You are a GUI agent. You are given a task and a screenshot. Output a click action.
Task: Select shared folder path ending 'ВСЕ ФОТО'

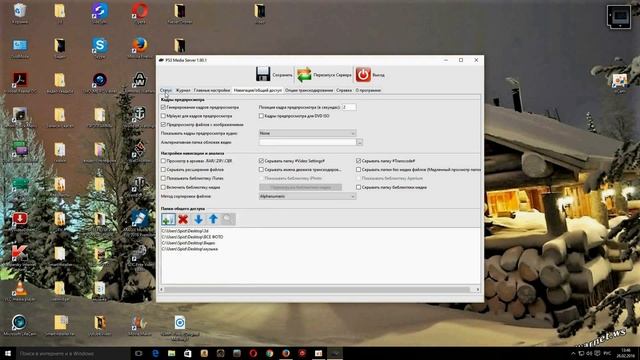[x=192, y=237]
